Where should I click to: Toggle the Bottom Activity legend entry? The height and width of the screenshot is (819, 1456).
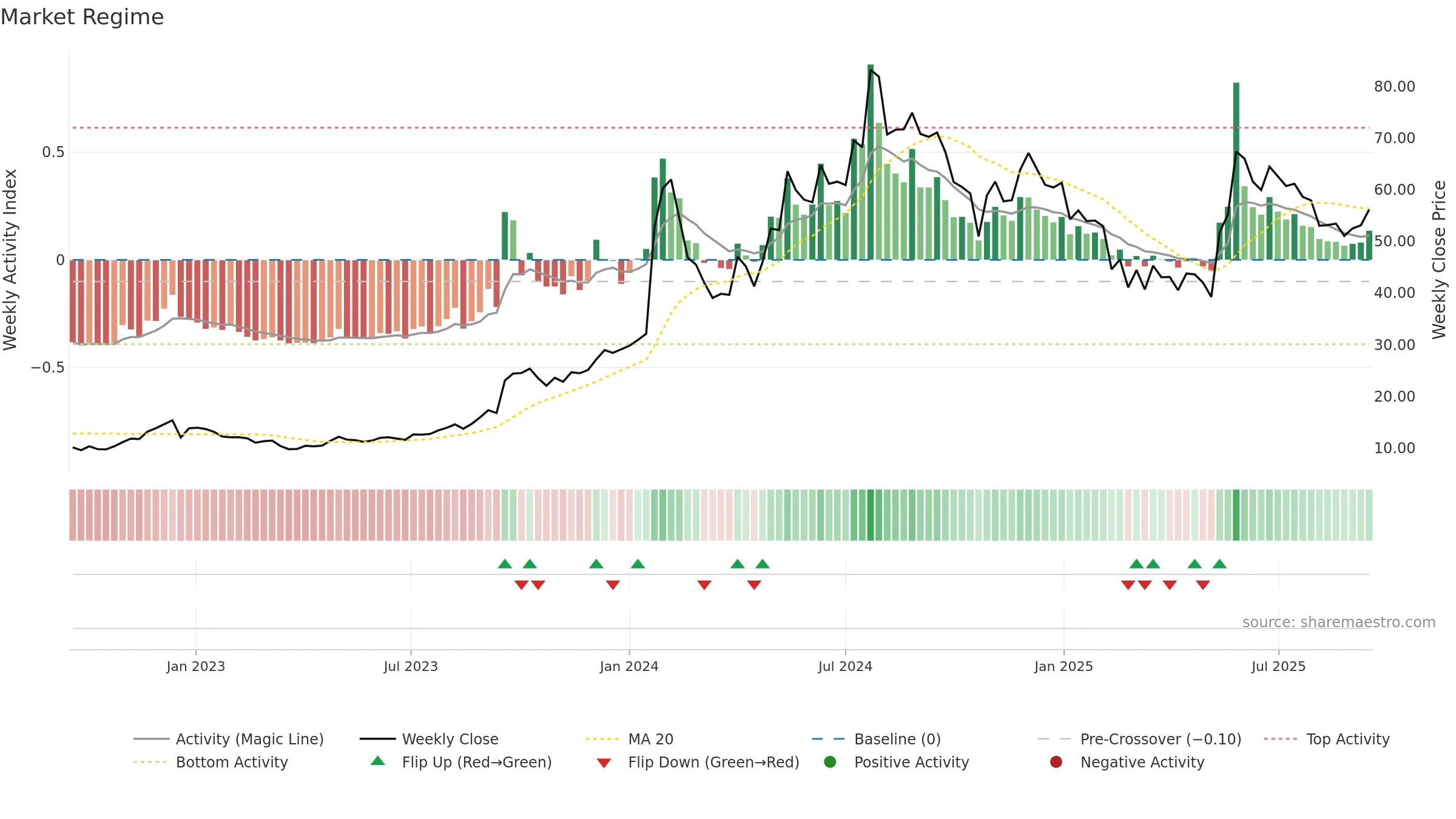coord(211,762)
